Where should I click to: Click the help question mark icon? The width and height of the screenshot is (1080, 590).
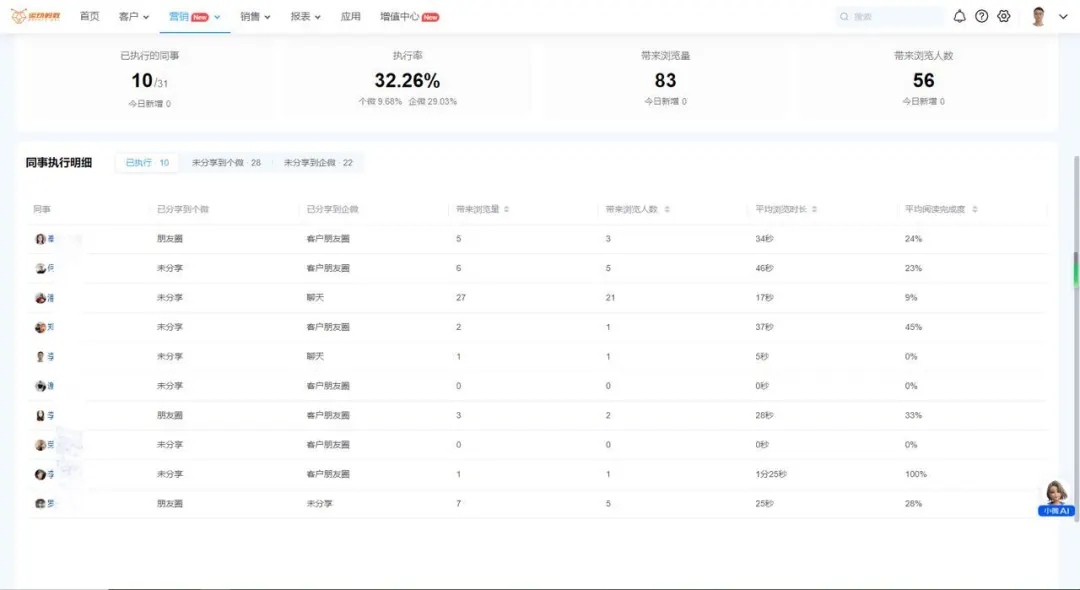point(981,17)
